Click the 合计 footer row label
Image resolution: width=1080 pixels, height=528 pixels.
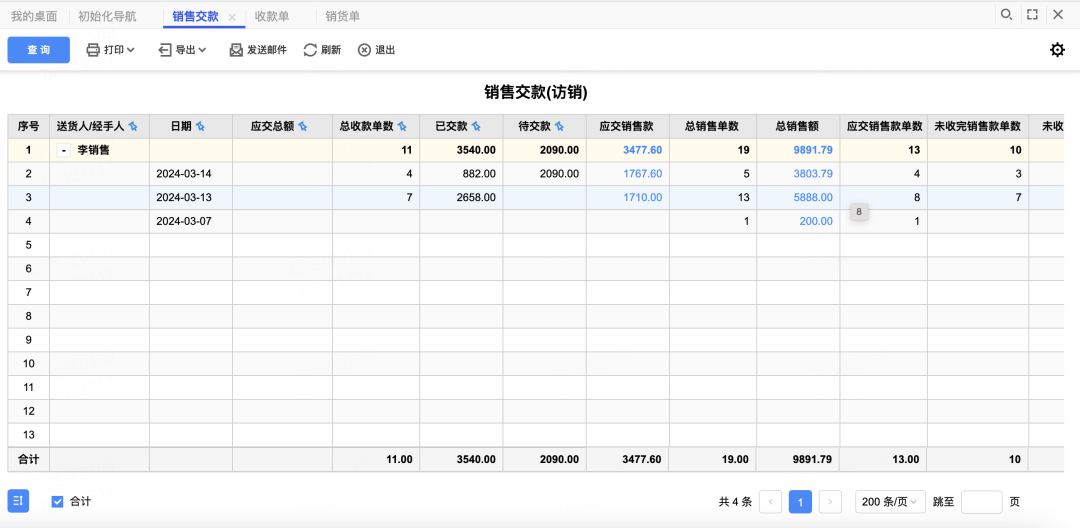pos(28,459)
